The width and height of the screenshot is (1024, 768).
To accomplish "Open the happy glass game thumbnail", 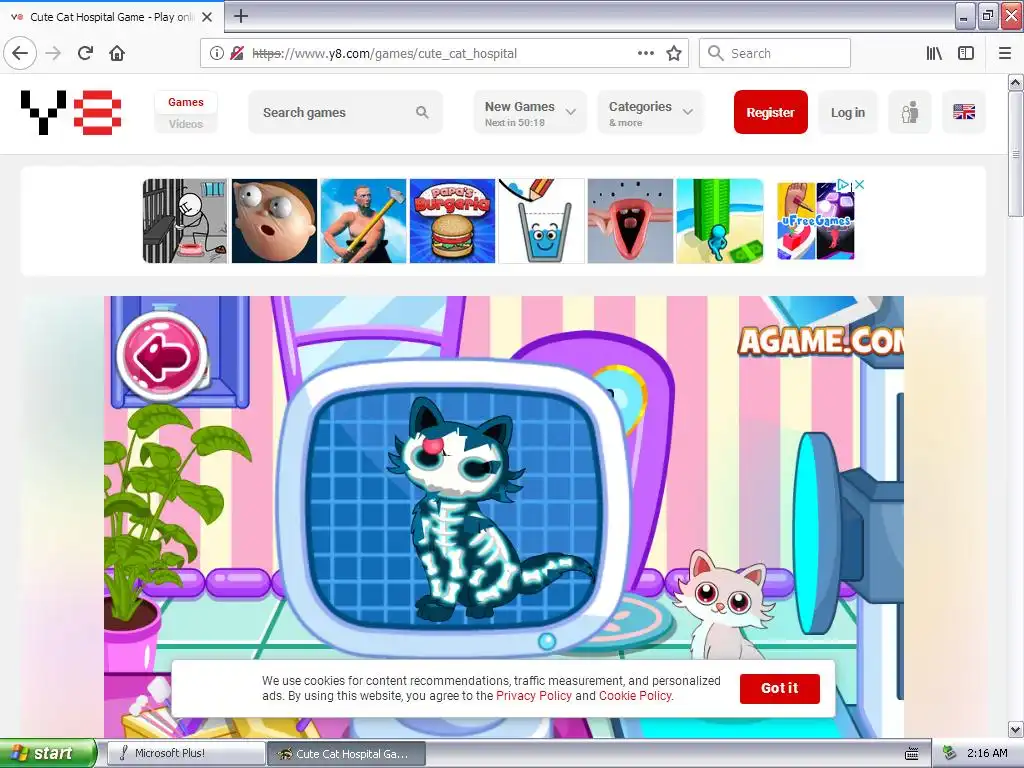I will [541, 221].
